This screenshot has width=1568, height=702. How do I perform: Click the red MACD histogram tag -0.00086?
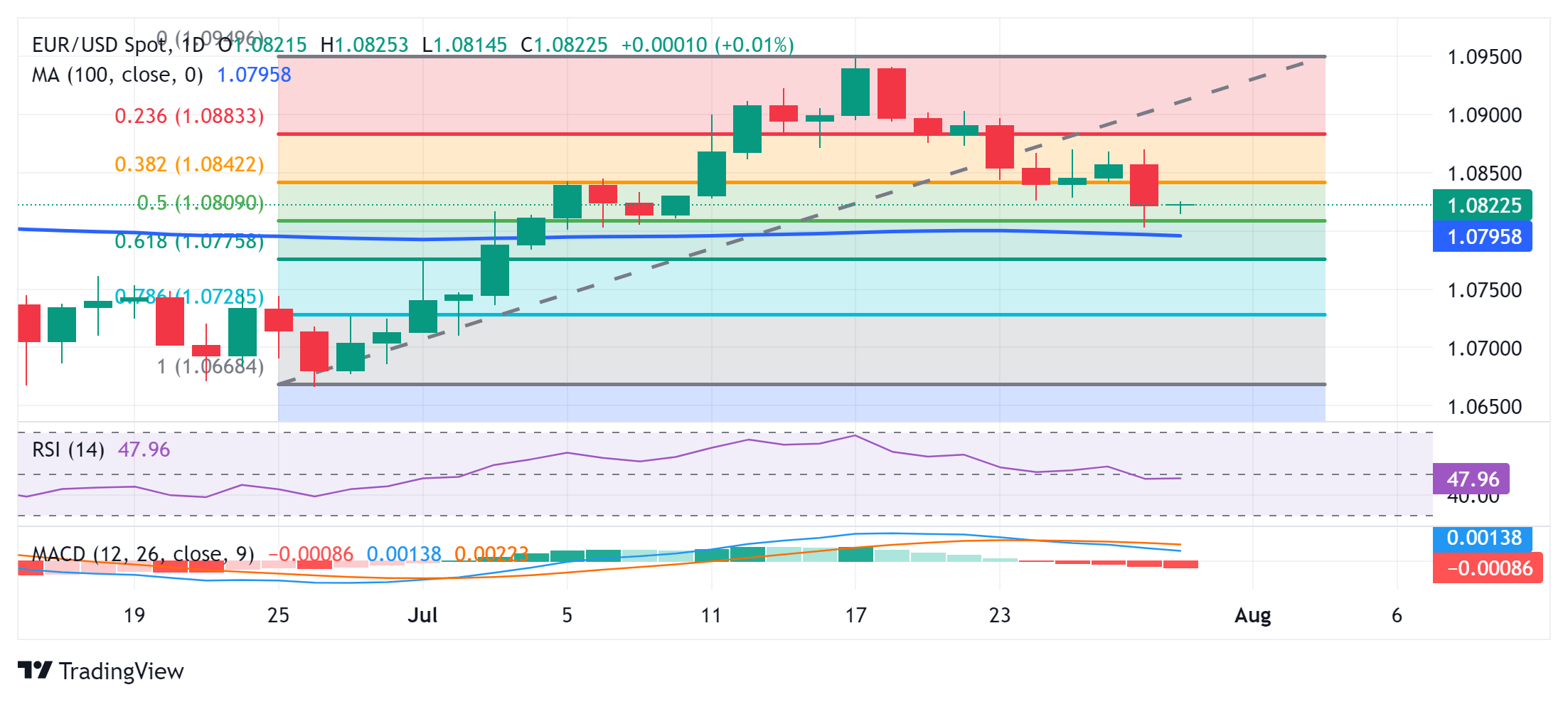pyautogui.click(x=1488, y=568)
